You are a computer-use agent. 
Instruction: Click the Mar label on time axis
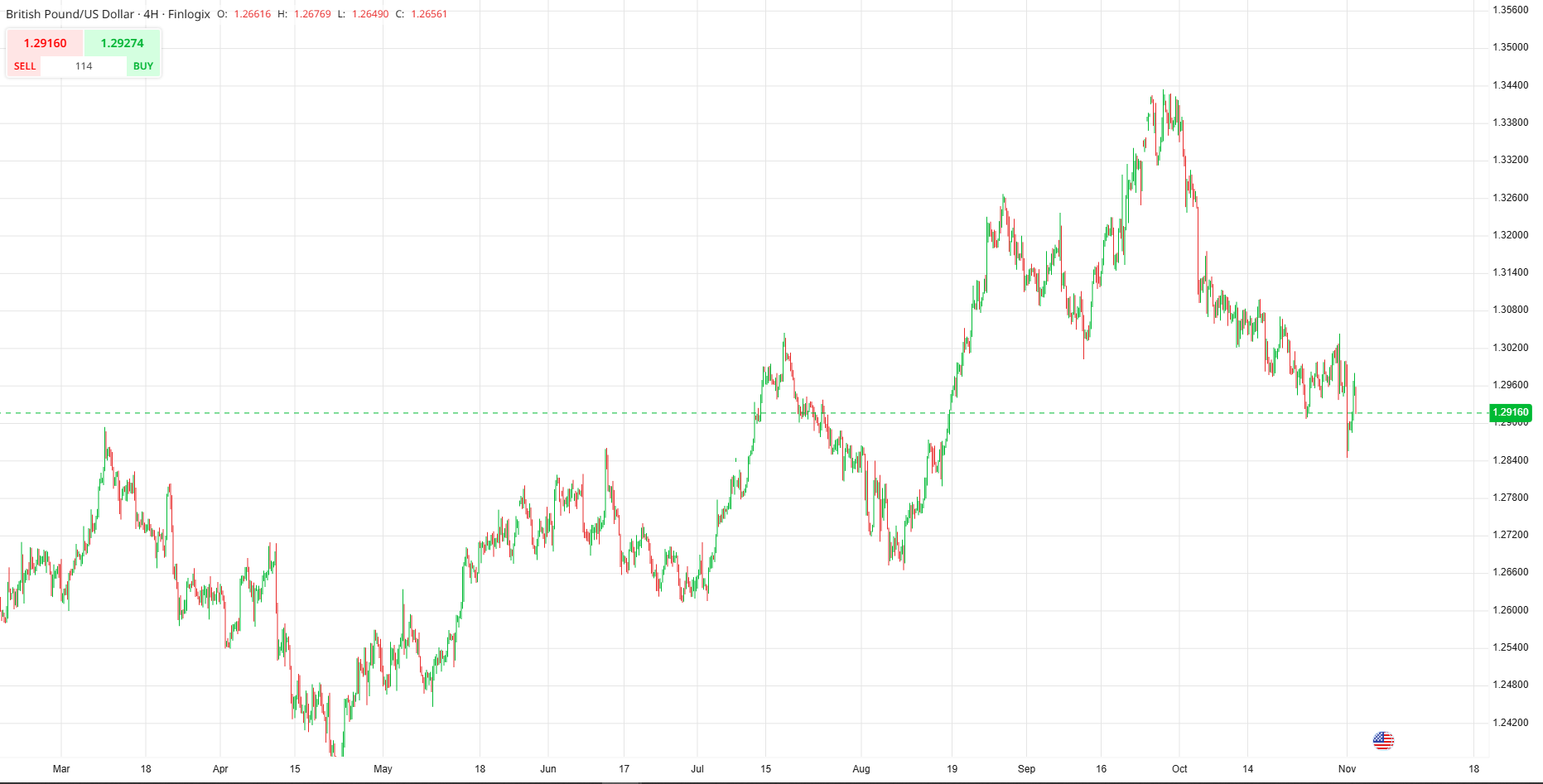coord(61,769)
